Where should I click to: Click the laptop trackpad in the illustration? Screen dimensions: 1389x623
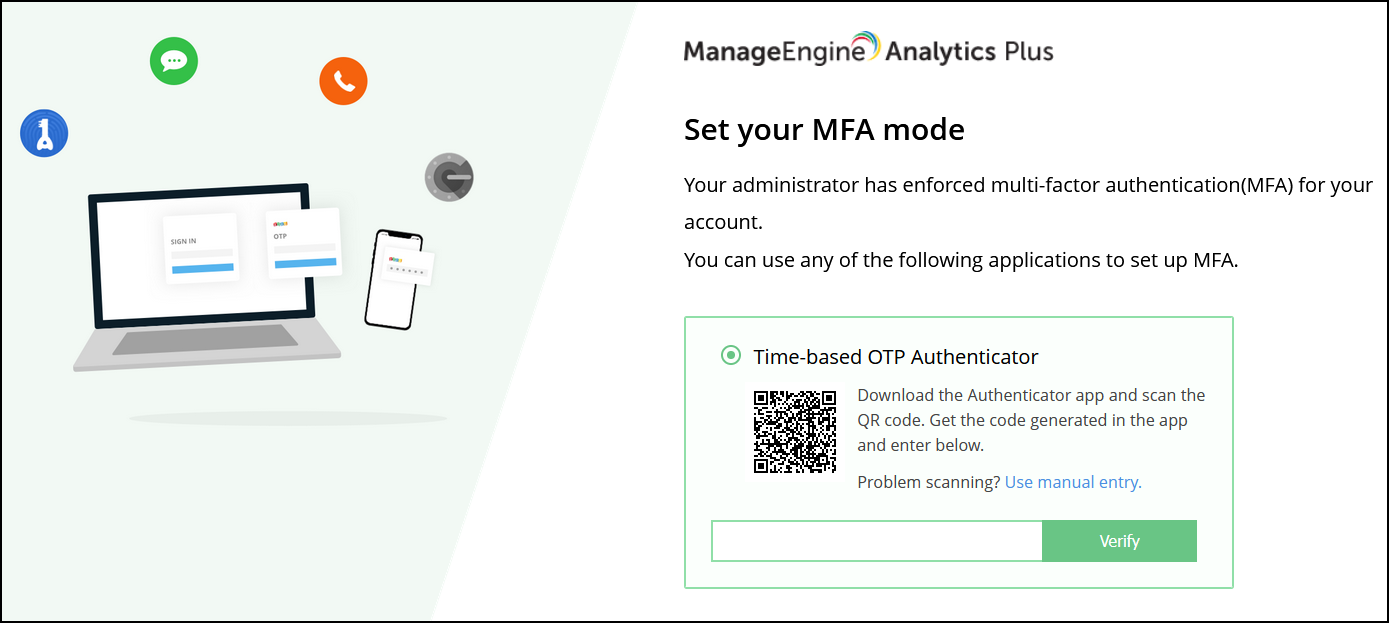(x=205, y=338)
